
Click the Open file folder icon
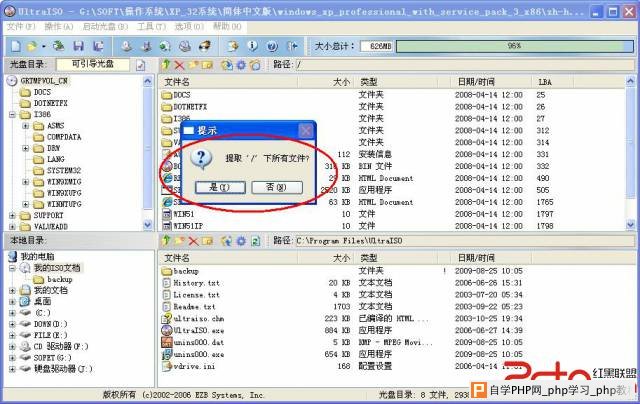pyautogui.click(x=31, y=46)
